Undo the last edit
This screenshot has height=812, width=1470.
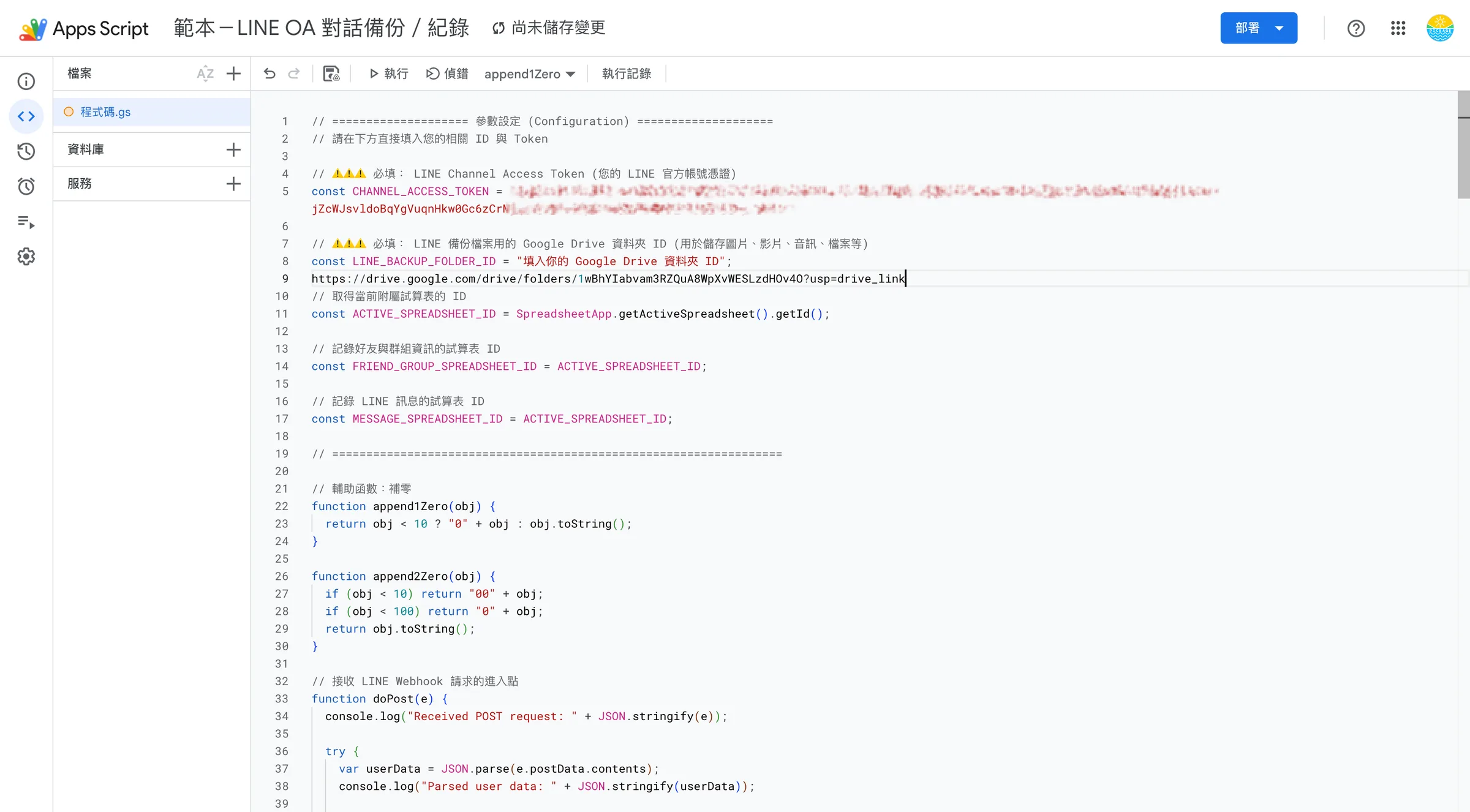tap(269, 74)
